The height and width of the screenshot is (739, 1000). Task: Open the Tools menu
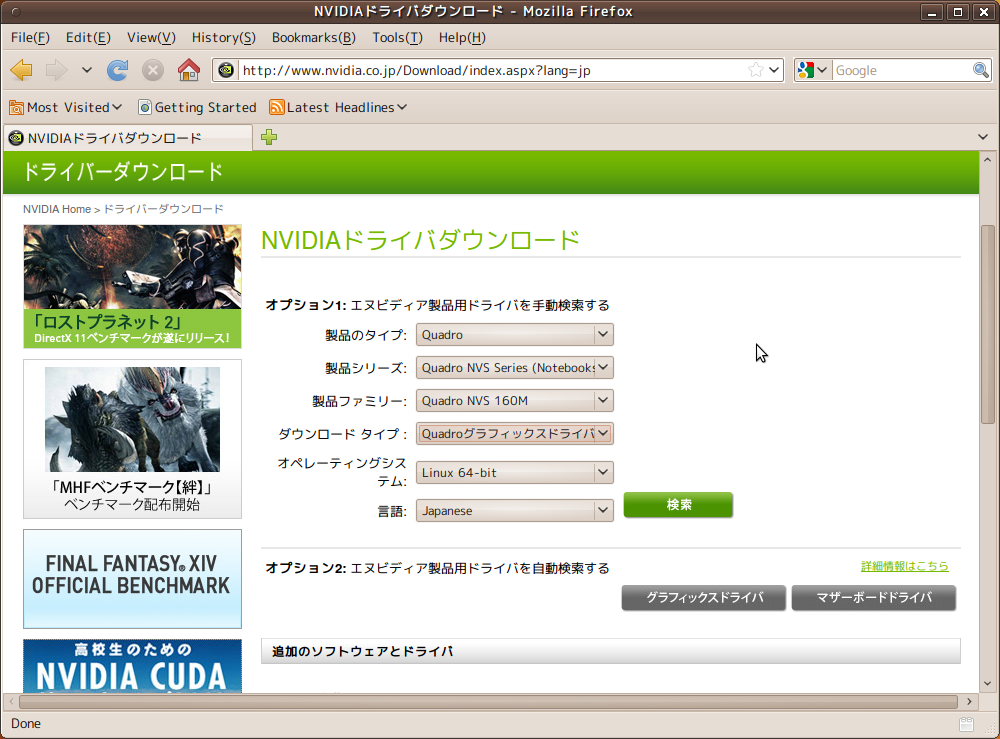pos(397,37)
